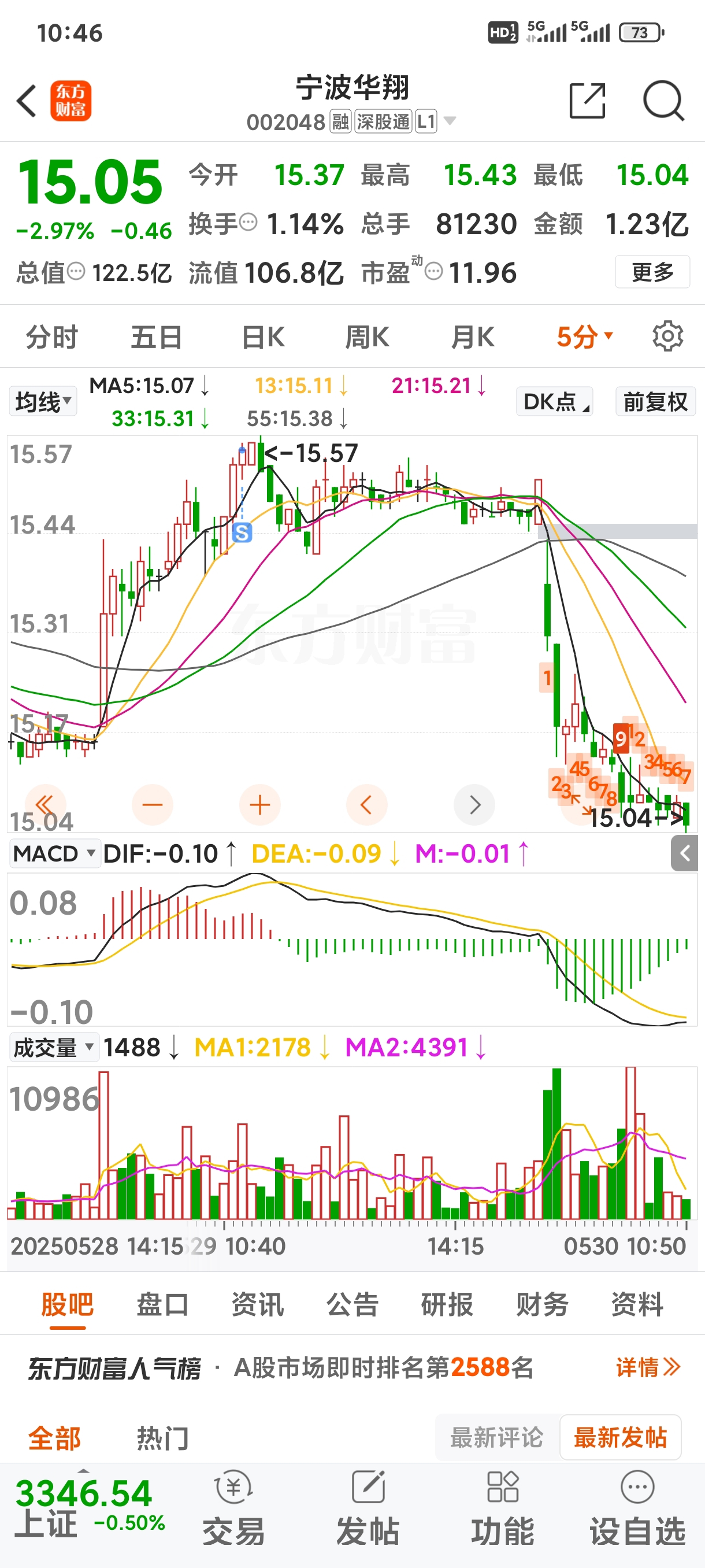The width and height of the screenshot is (705, 1568).
Task: Select the 全部 posts filter
Action: point(55,1438)
